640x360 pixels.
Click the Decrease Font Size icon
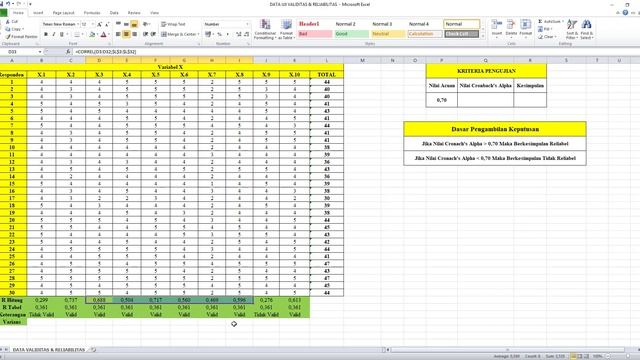(x=107, y=24)
